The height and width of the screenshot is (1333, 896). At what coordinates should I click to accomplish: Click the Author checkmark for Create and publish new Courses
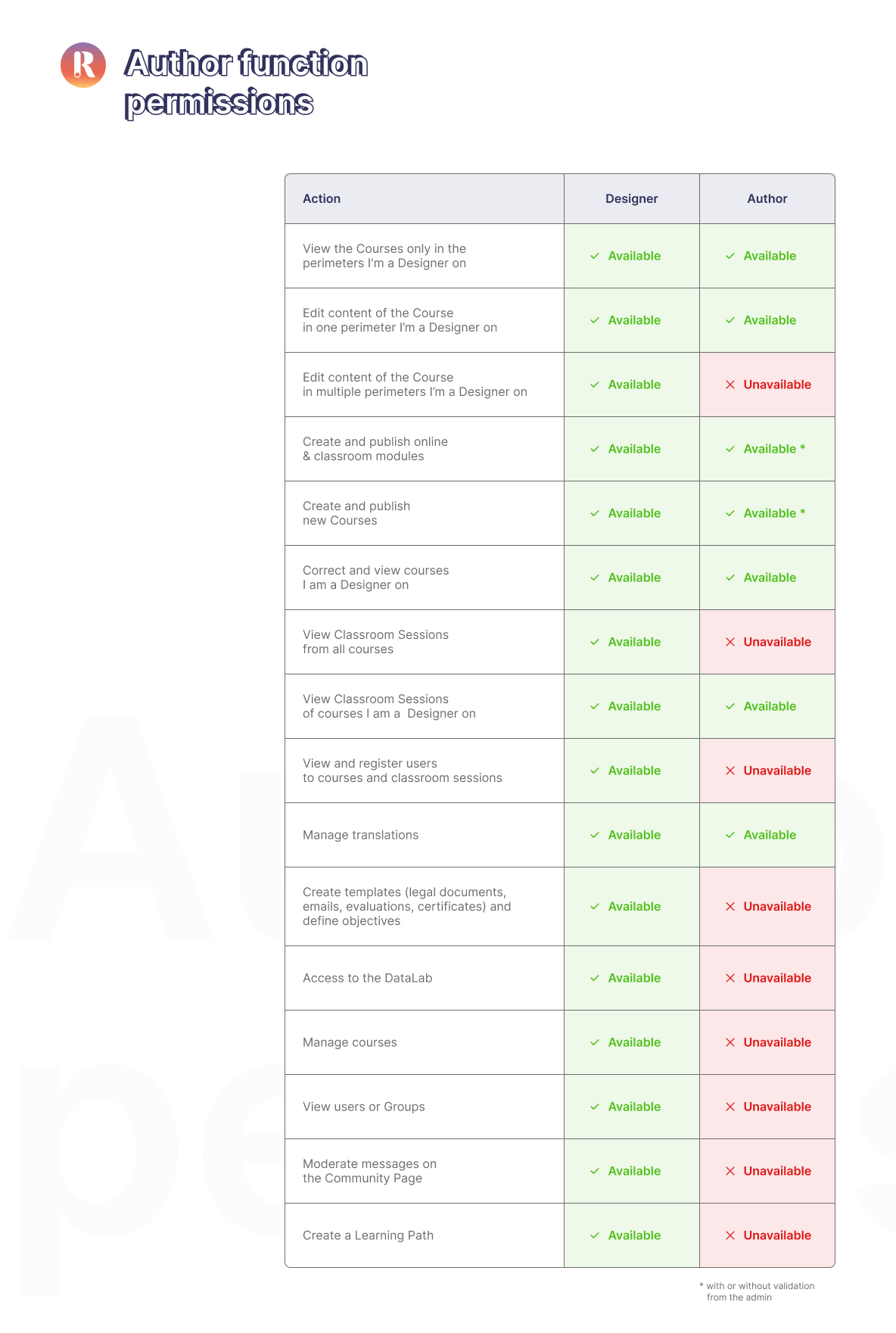coord(730,513)
